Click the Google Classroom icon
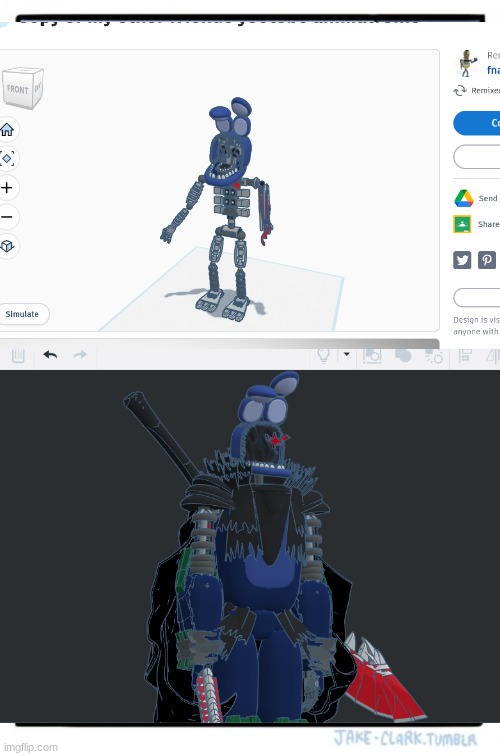This screenshot has width=500, height=756. coord(462,224)
